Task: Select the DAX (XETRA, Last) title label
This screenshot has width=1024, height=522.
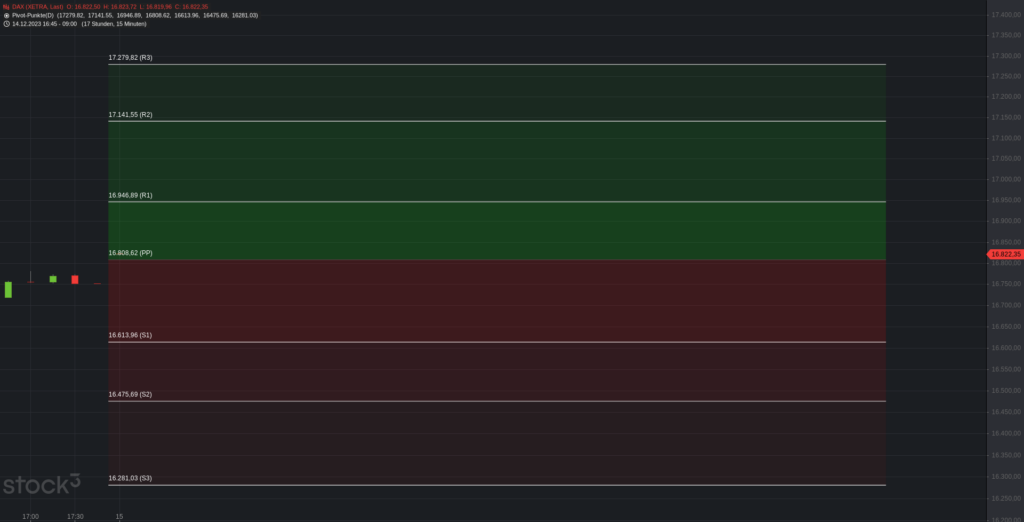Action: (37, 7)
